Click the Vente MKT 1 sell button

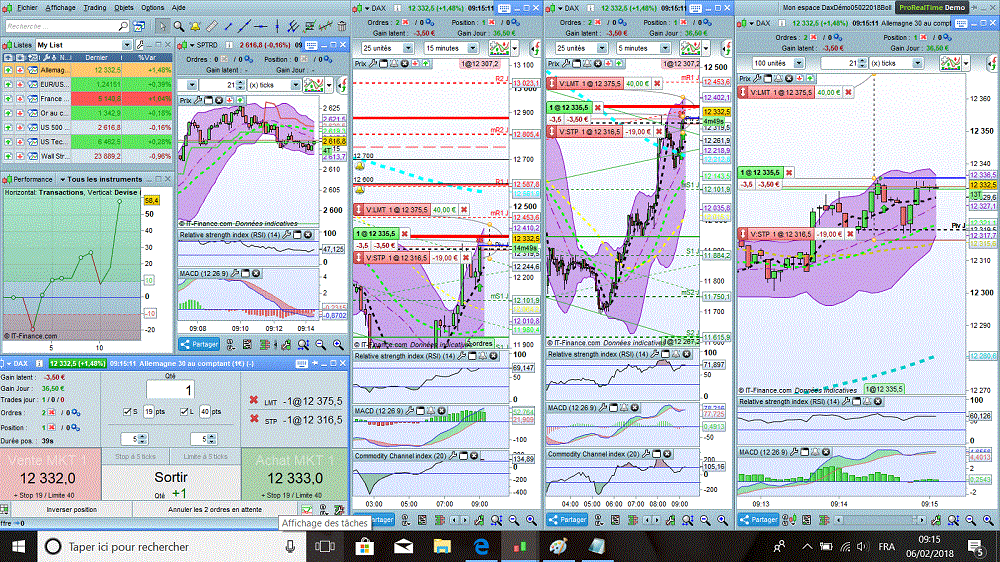coord(50,475)
